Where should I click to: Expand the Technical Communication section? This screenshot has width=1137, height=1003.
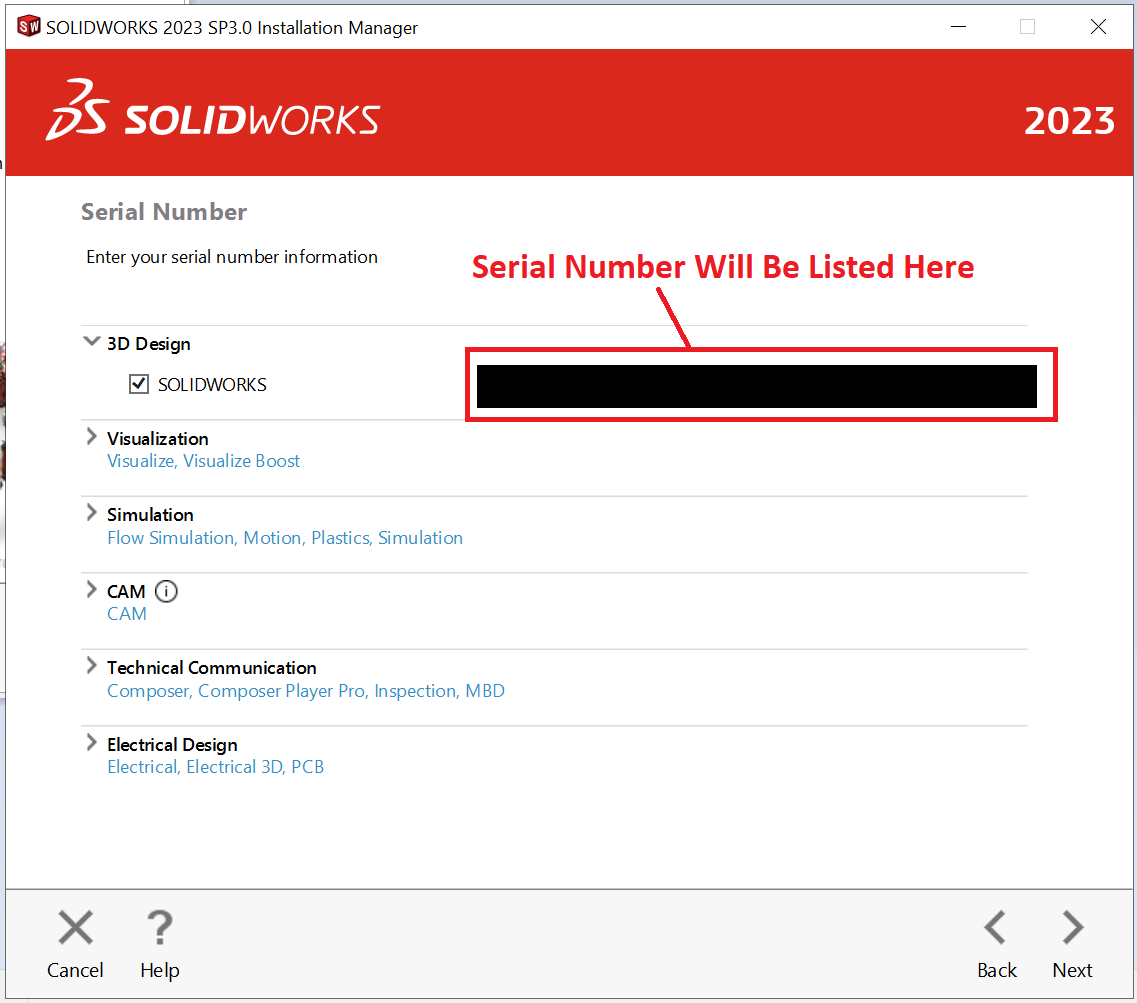91,666
